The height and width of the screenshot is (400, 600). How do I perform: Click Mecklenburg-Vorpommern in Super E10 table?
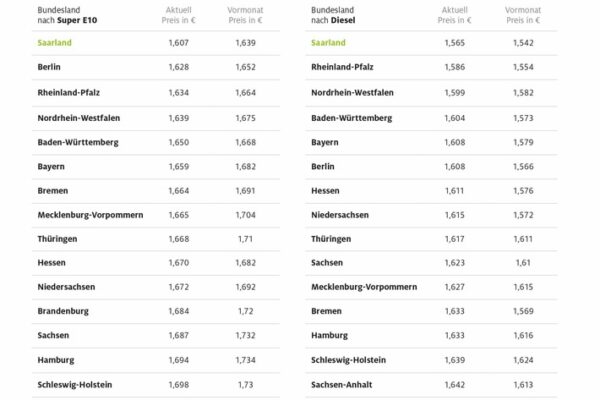tap(90, 215)
